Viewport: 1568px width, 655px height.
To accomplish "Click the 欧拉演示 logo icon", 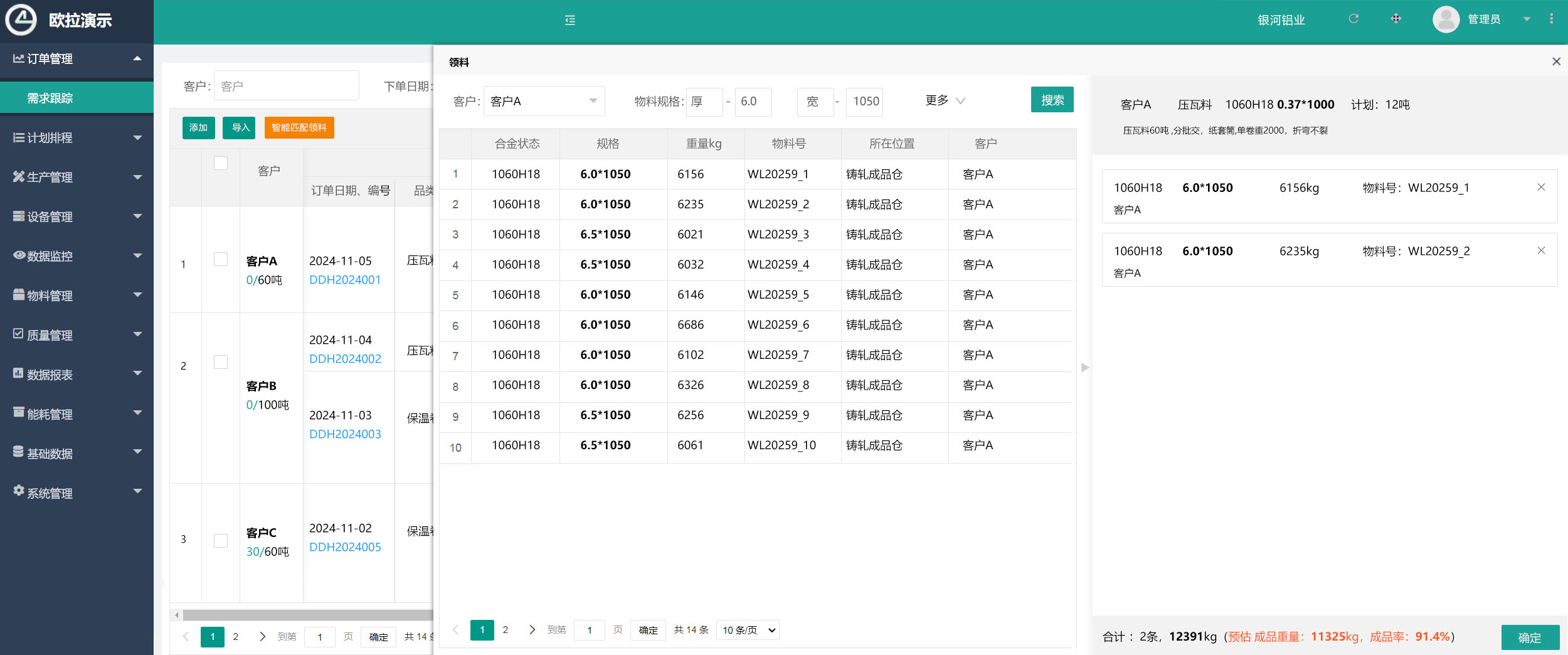I will (x=21, y=19).
